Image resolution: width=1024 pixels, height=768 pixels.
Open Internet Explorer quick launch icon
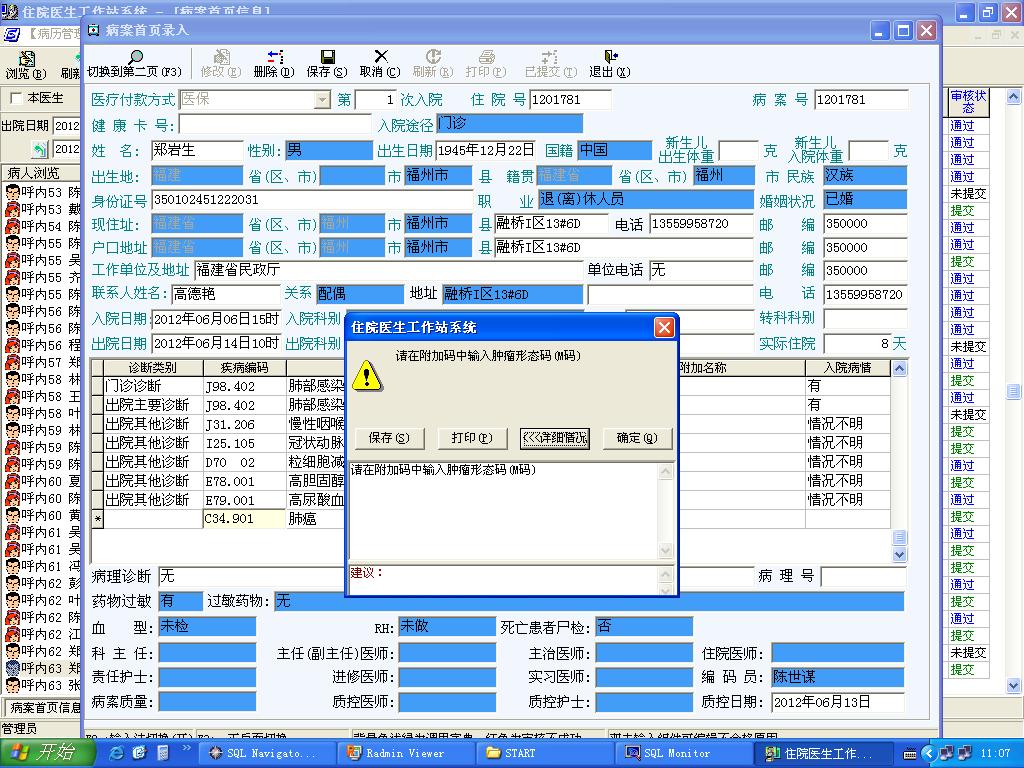point(116,753)
